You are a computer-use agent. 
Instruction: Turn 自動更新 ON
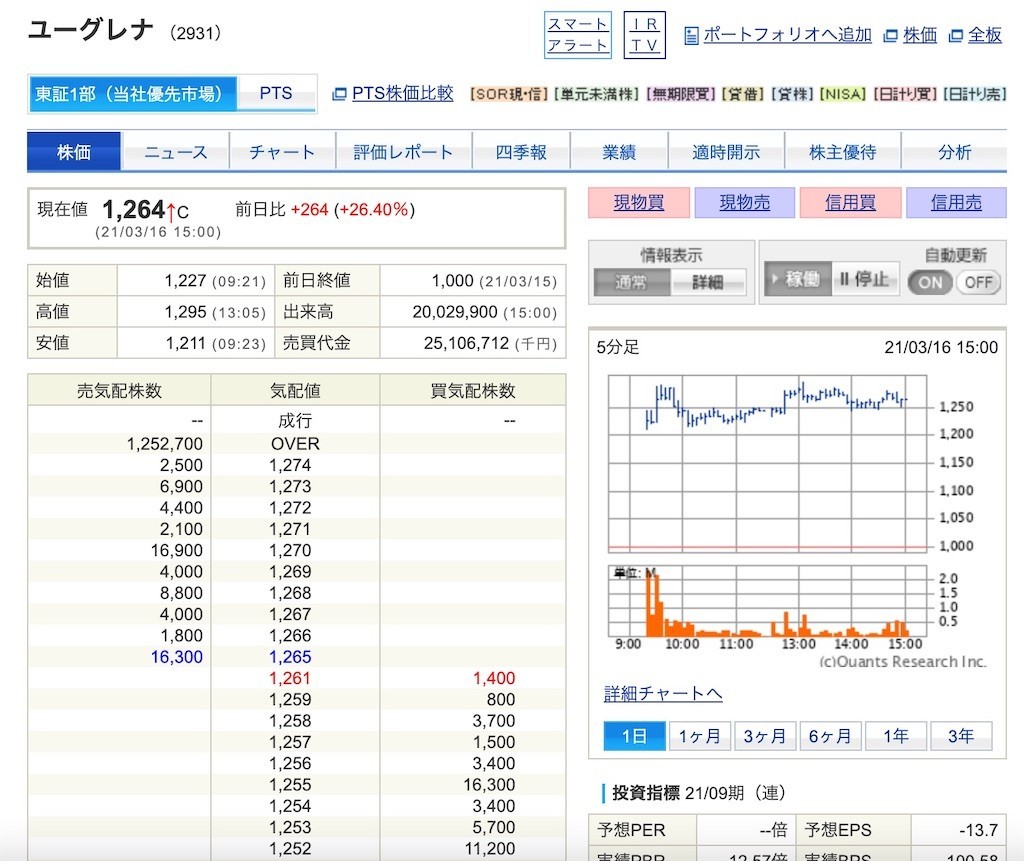[930, 282]
